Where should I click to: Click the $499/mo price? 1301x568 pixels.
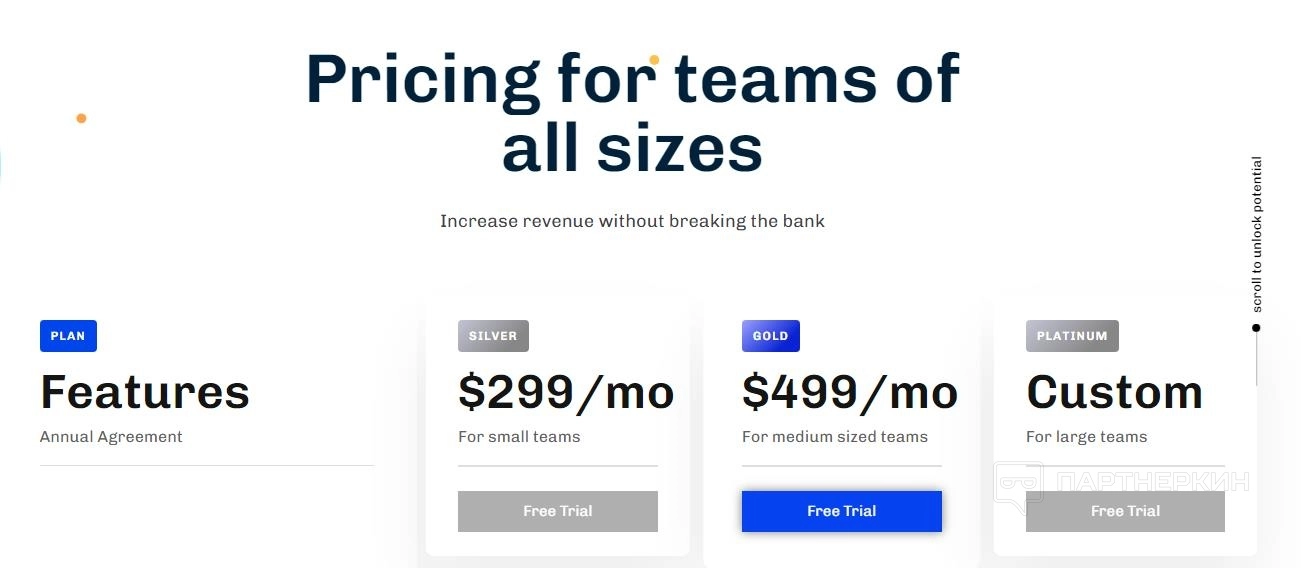pos(850,392)
